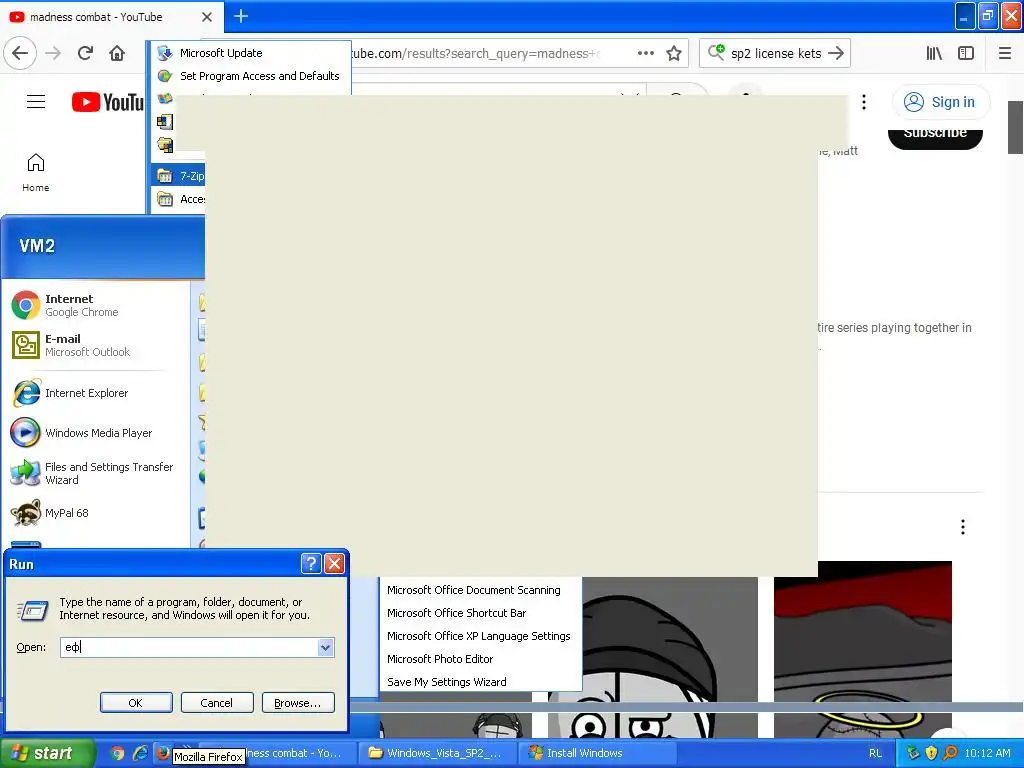This screenshot has height=768, width=1024.
Task: Click the Windows start button
Action: [x=46, y=753]
